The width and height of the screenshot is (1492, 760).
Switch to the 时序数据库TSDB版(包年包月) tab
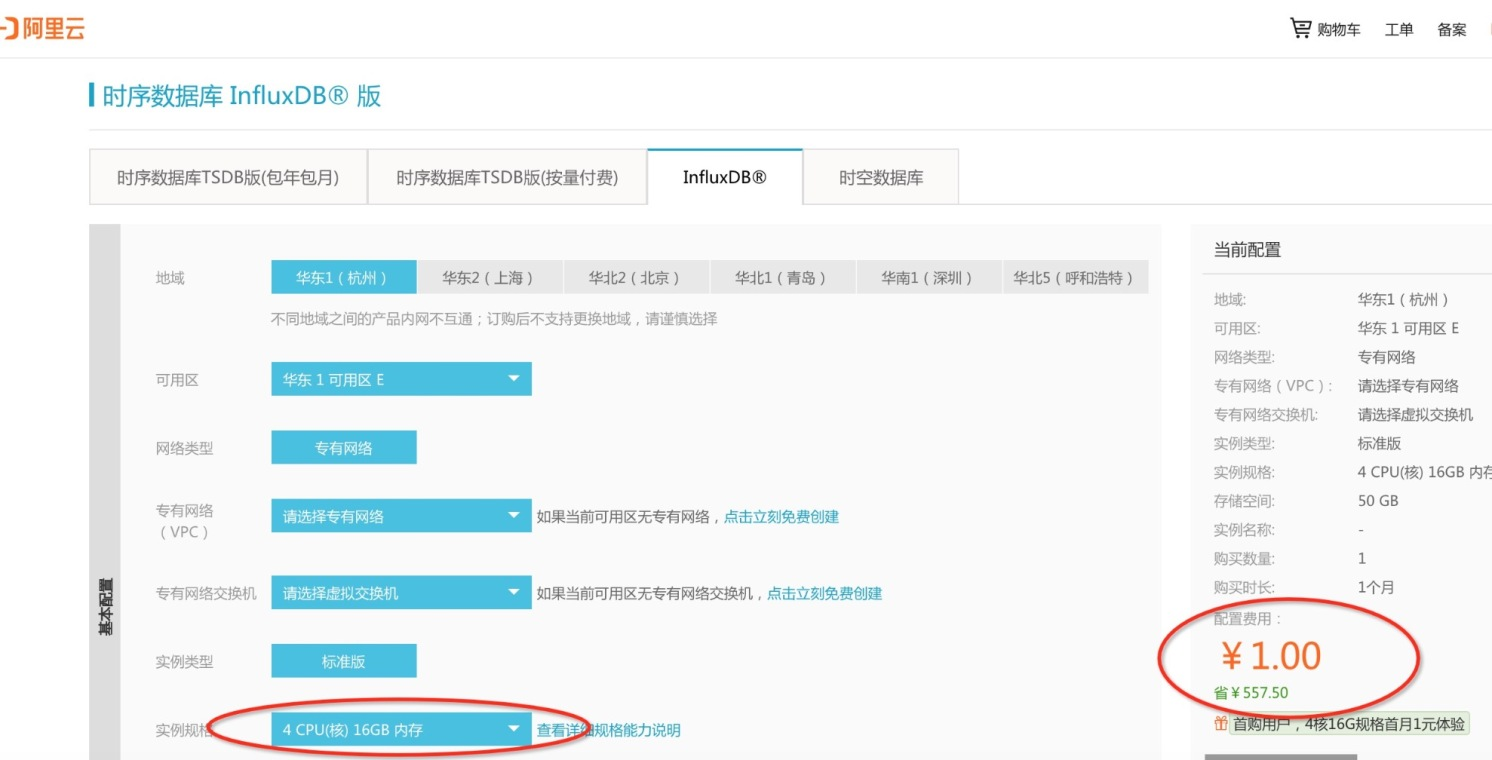228,177
